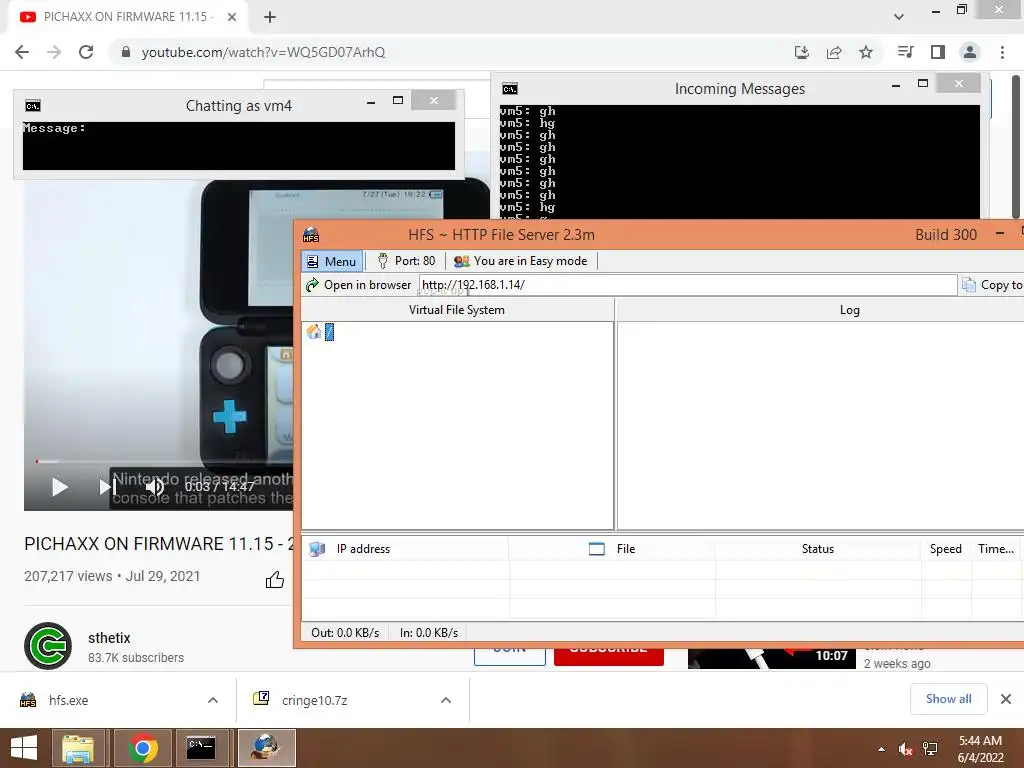1024x768 pixels.
Task: Click the Chatting as vm4 console icon
Action: (x=33, y=106)
